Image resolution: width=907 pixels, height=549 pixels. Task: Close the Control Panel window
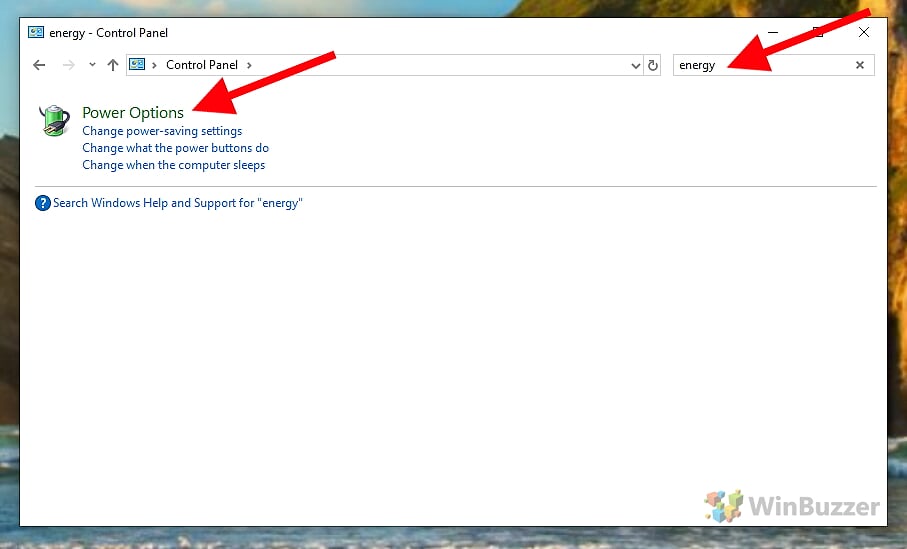(864, 32)
